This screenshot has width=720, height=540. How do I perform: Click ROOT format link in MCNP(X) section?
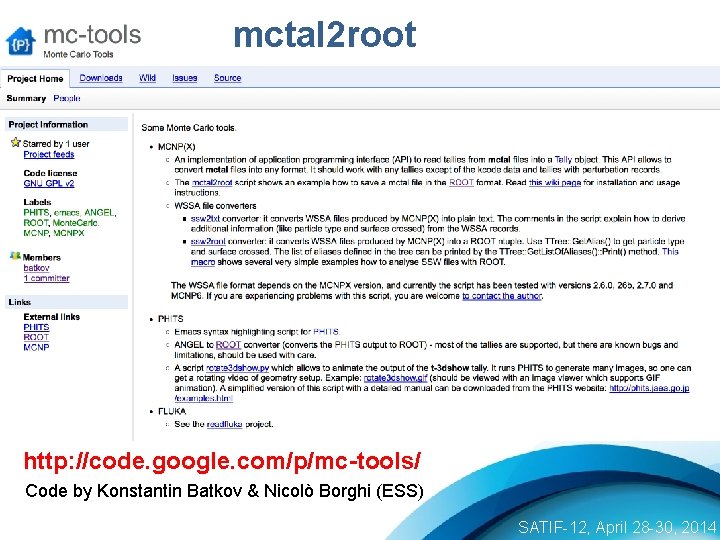pos(461,182)
